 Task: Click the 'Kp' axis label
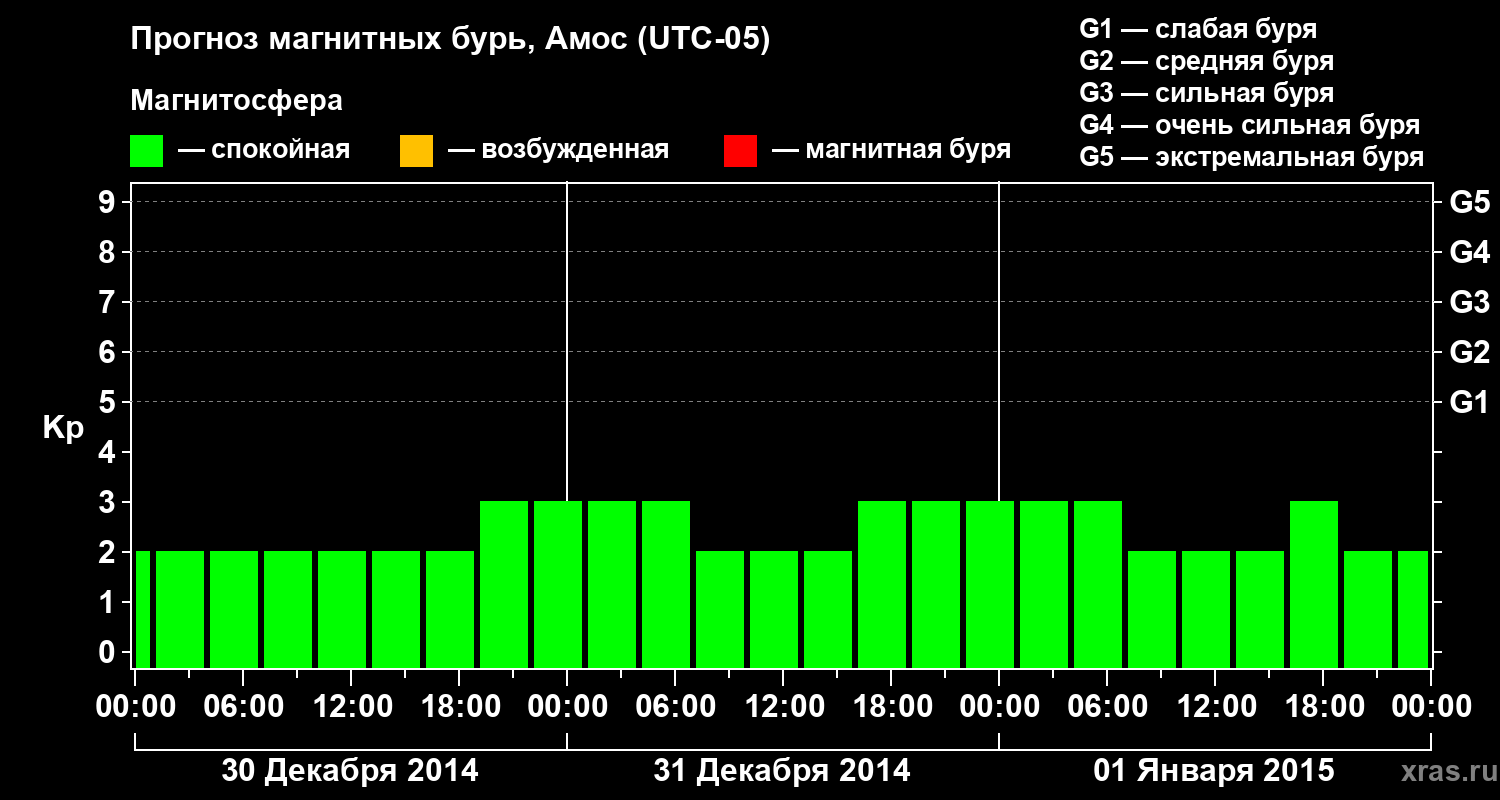(x=63, y=428)
